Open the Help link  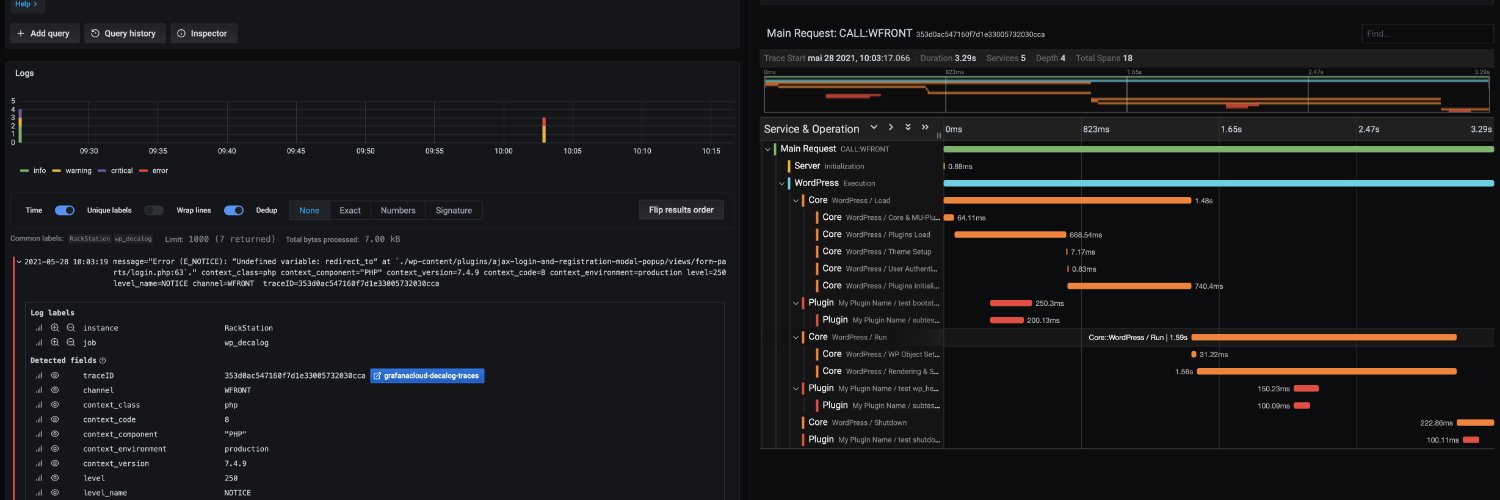pos(24,4)
